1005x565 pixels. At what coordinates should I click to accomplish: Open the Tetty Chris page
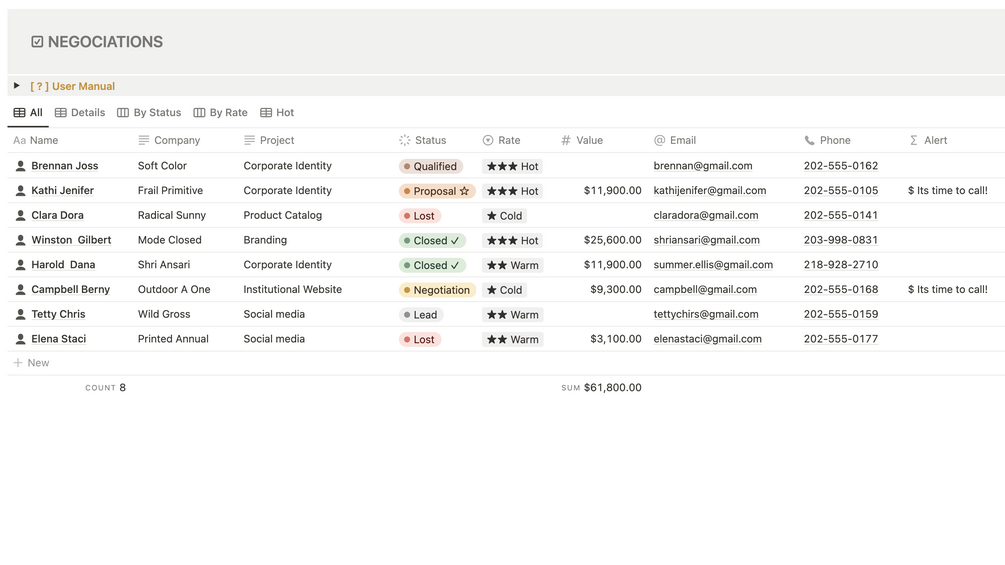(x=58, y=314)
